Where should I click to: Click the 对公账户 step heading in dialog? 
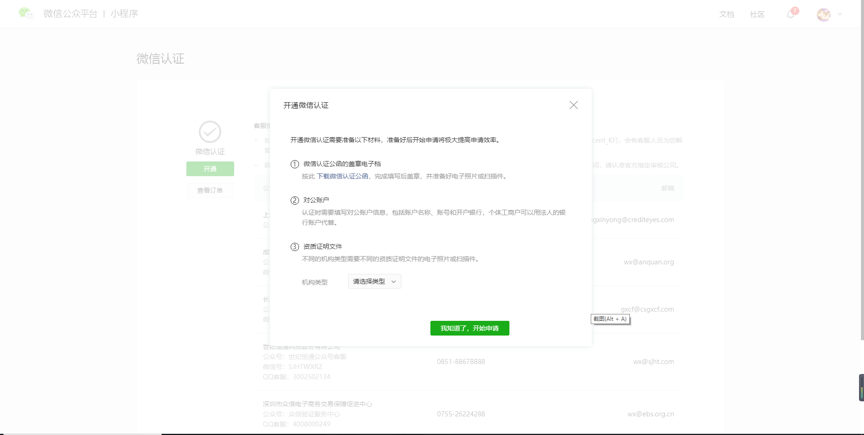tap(316, 200)
